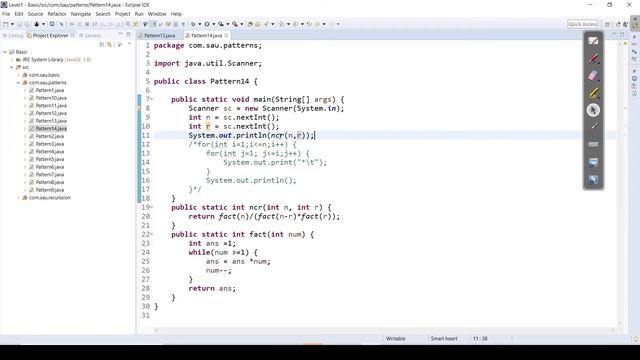Screen dimensions: 640x360
Task: Select the red pen annotation tool
Action: coord(593,58)
